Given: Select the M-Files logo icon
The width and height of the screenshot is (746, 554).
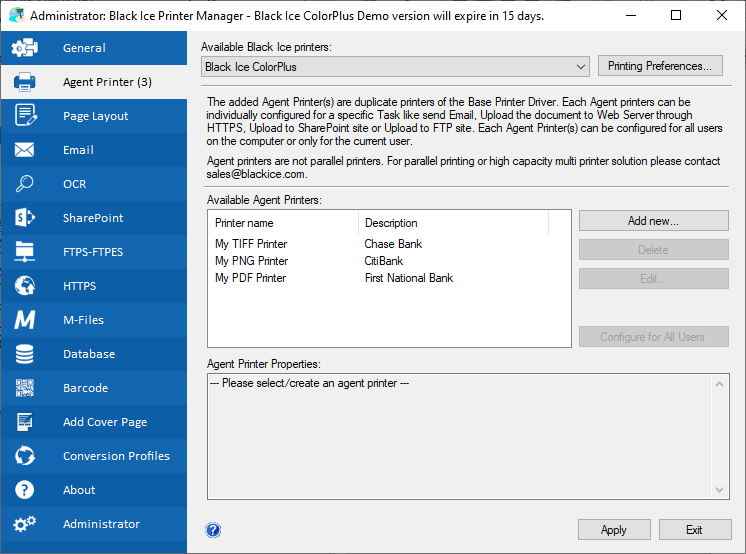Looking at the screenshot, I should (25, 320).
